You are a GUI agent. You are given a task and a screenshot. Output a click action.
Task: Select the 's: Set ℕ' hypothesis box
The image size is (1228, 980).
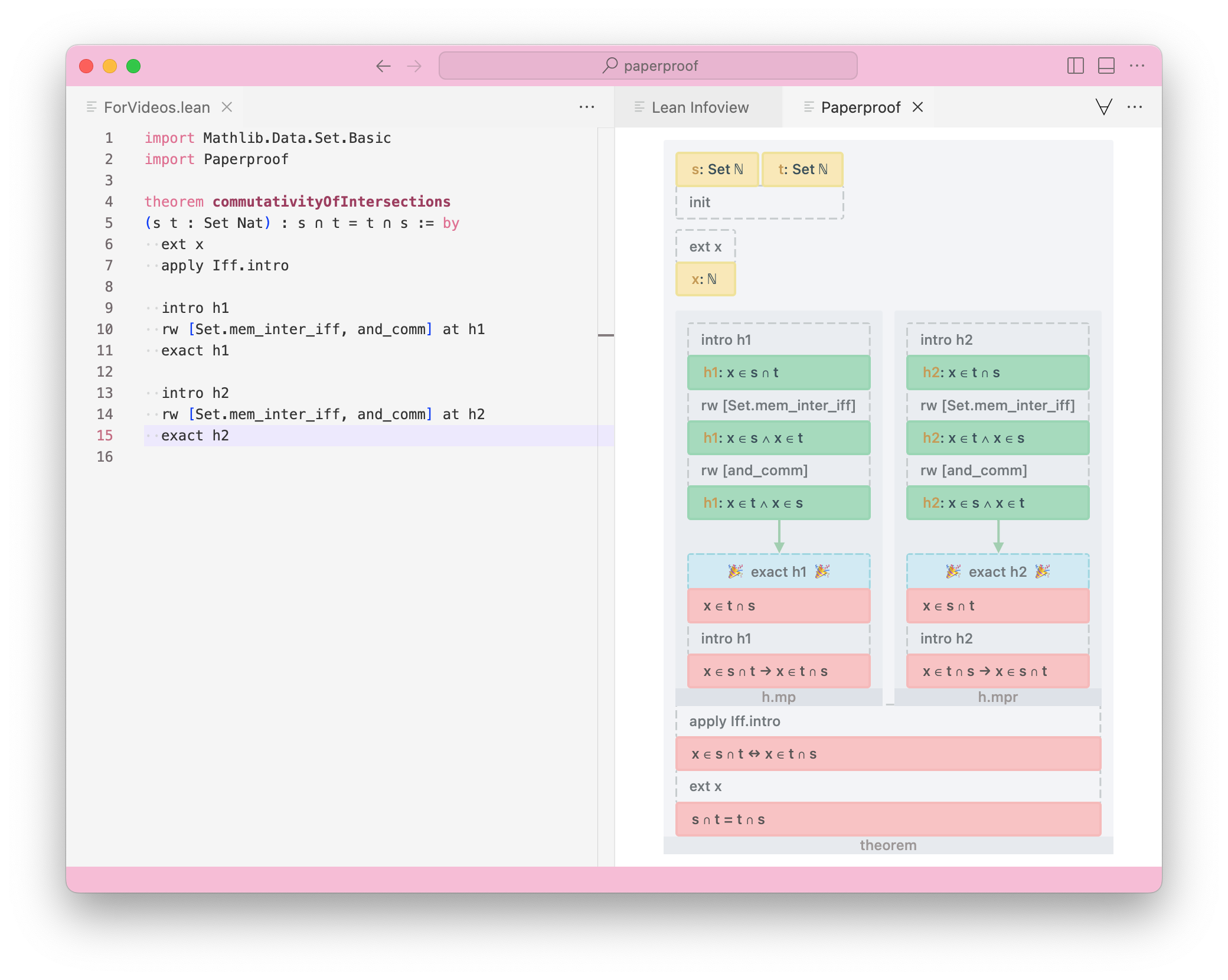point(717,169)
